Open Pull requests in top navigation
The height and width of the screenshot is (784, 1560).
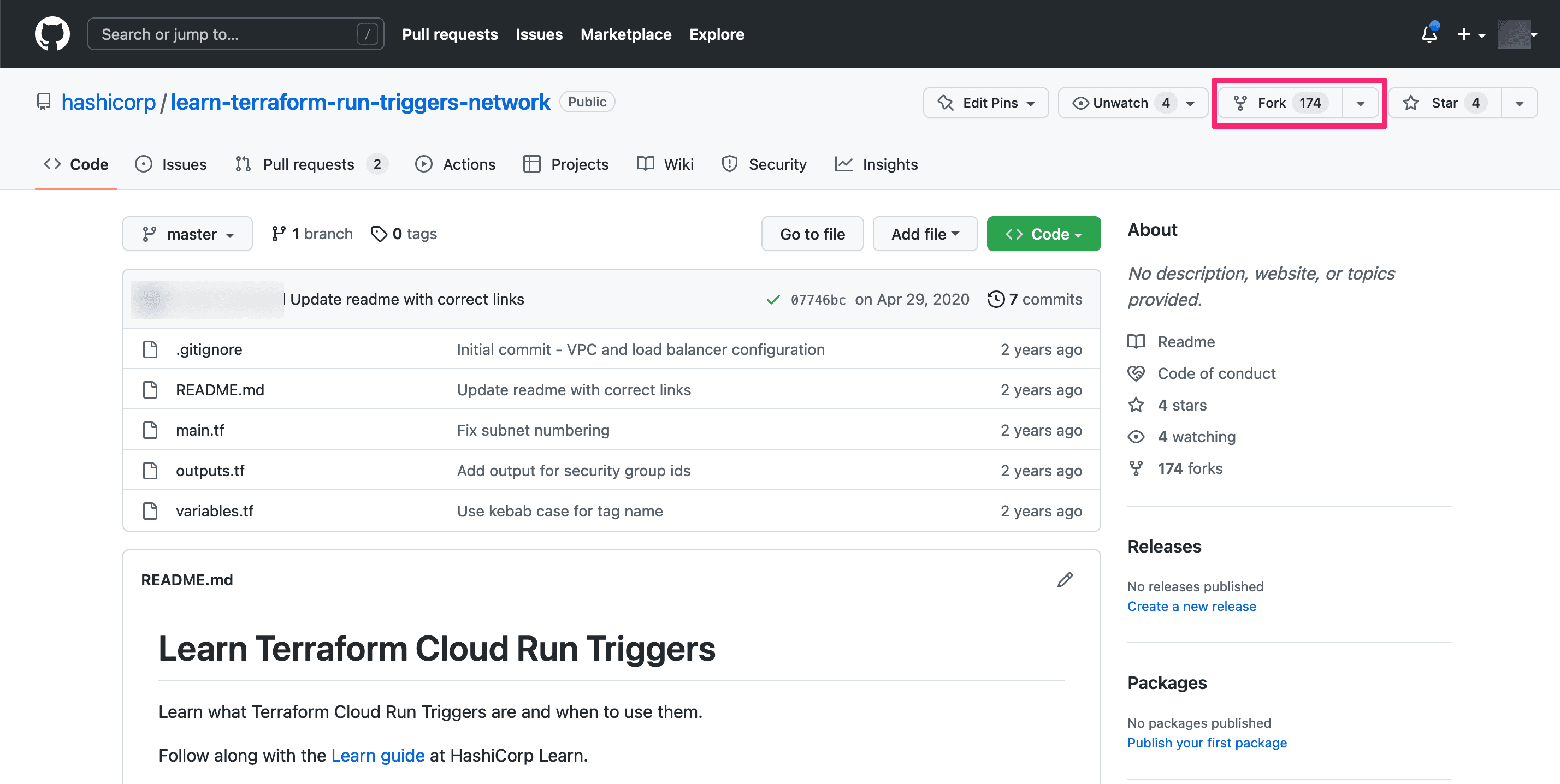click(450, 34)
